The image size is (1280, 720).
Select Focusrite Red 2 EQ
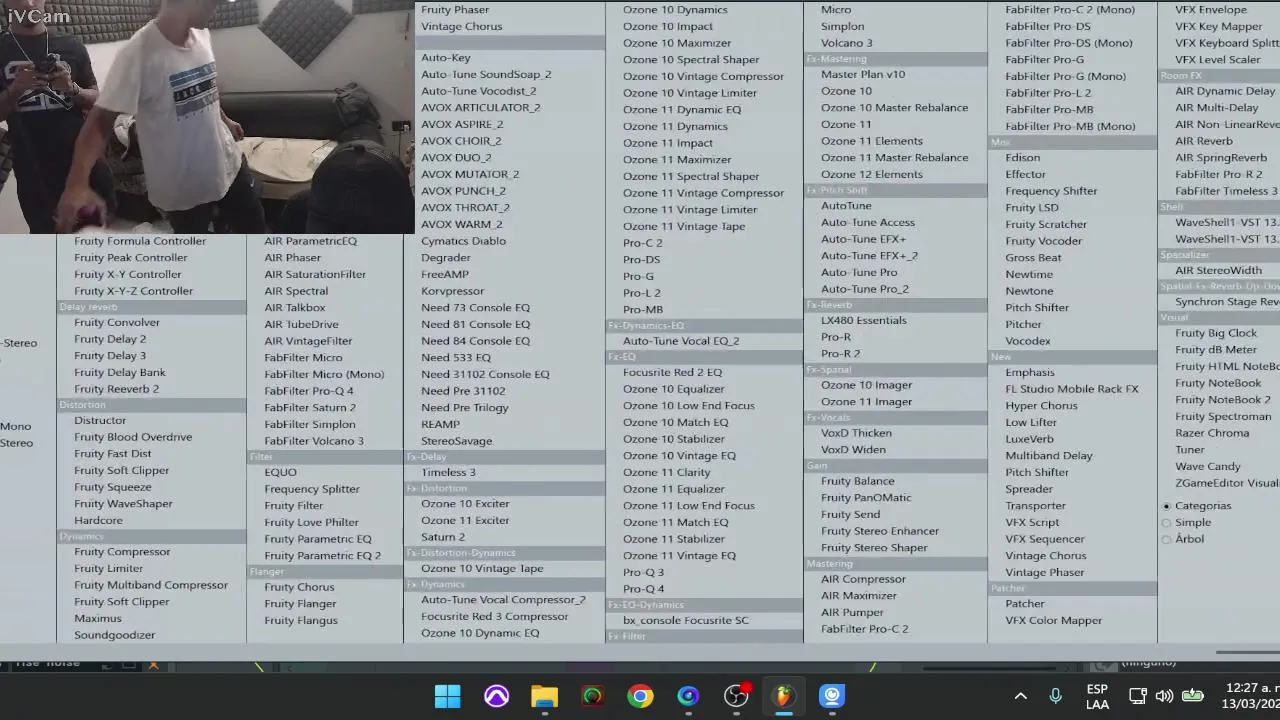pos(672,372)
